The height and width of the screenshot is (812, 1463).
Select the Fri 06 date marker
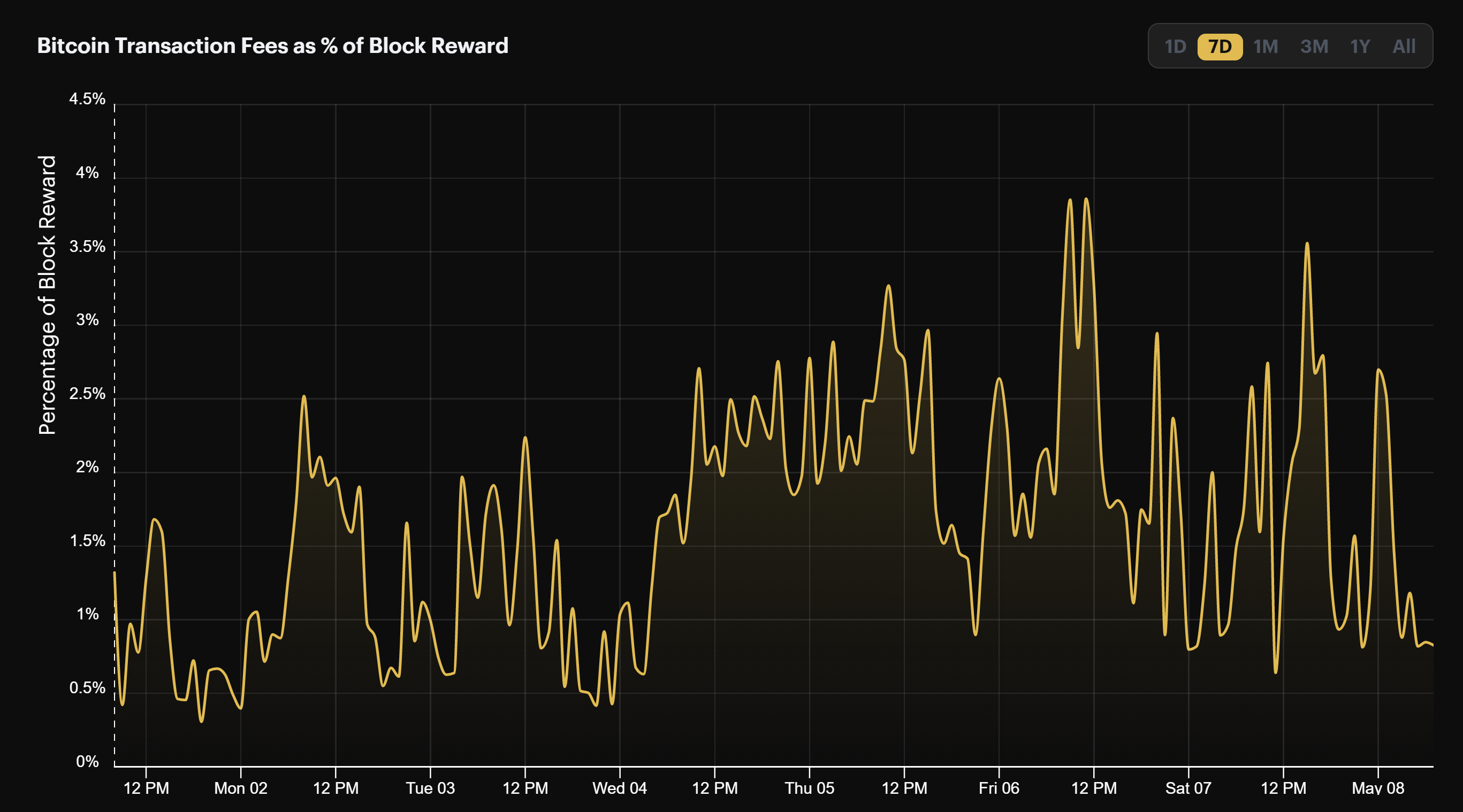click(999, 787)
